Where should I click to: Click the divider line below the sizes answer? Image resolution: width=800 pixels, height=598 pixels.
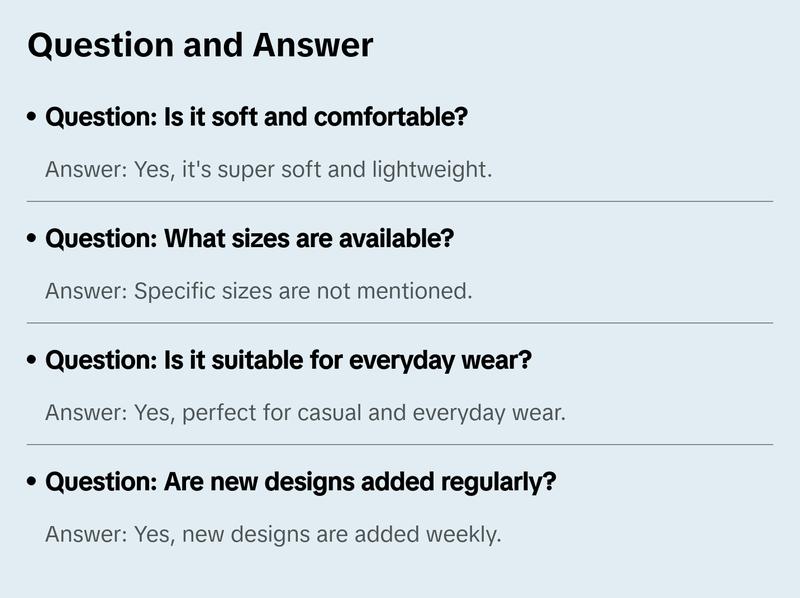pos(400,323)
